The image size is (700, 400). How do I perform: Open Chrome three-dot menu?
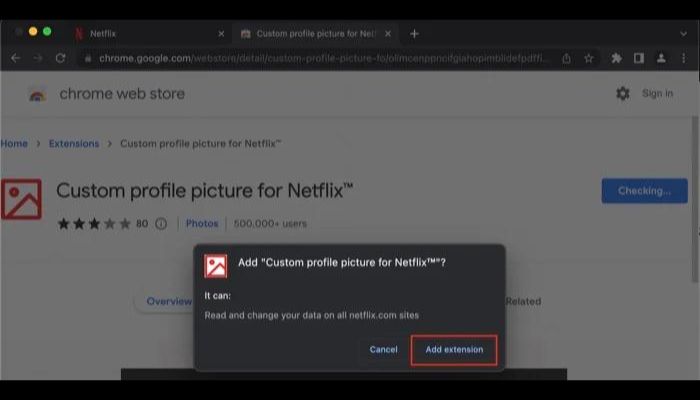(x=683, y=58)
